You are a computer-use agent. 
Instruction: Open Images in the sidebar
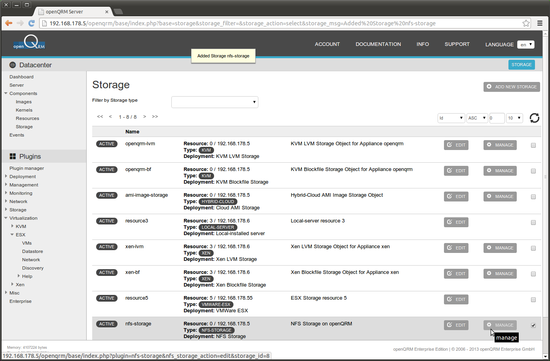pyautogui.click(x=24, y=102)
